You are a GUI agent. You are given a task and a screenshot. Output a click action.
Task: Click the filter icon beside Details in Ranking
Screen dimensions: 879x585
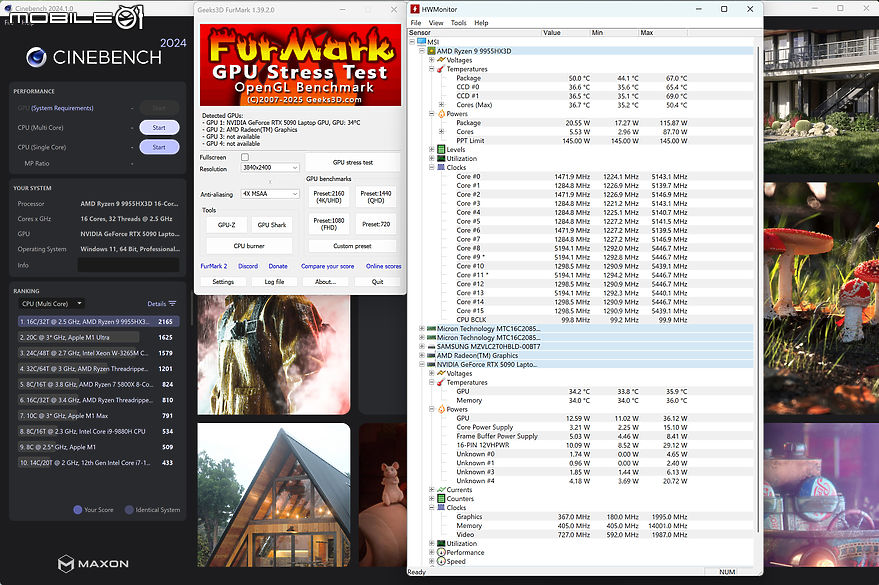pos(172,304)
